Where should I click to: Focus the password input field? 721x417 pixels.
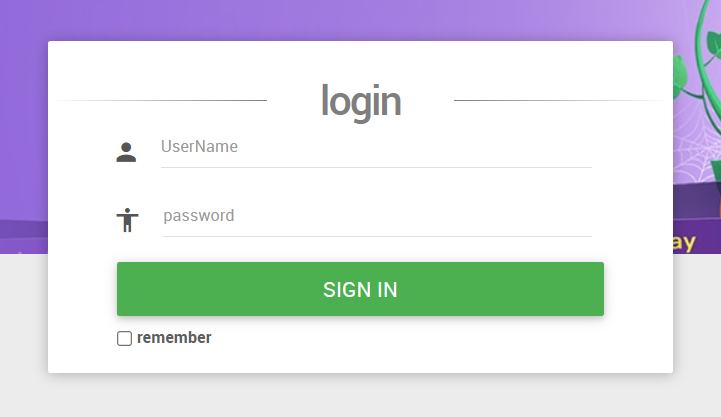coord(375,216)
